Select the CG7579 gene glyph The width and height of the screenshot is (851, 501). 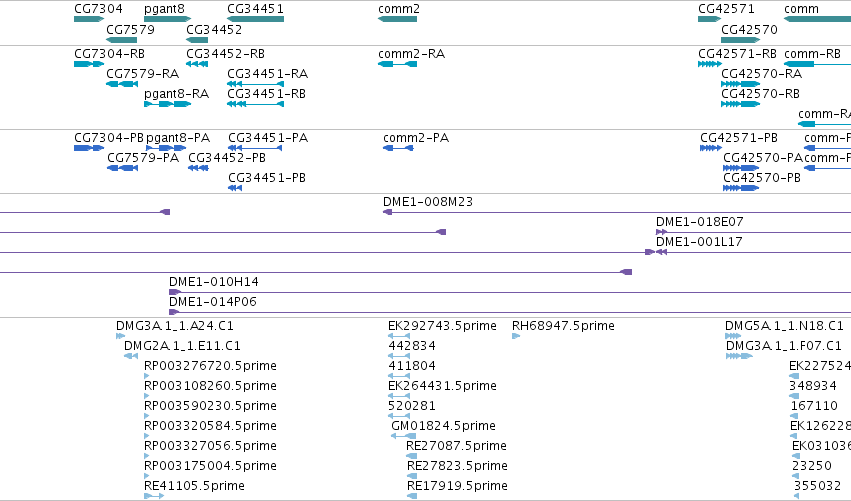point(122,40)
